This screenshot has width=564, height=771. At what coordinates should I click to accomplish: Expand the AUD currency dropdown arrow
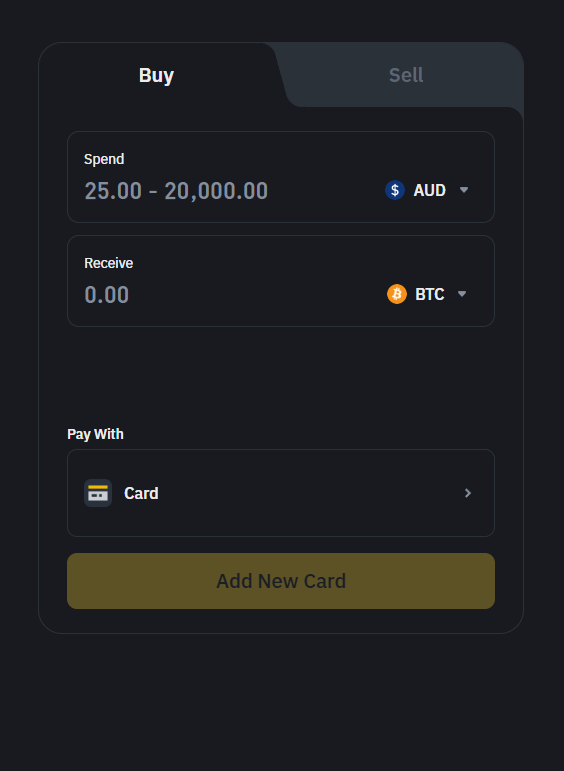coord(464,190)
